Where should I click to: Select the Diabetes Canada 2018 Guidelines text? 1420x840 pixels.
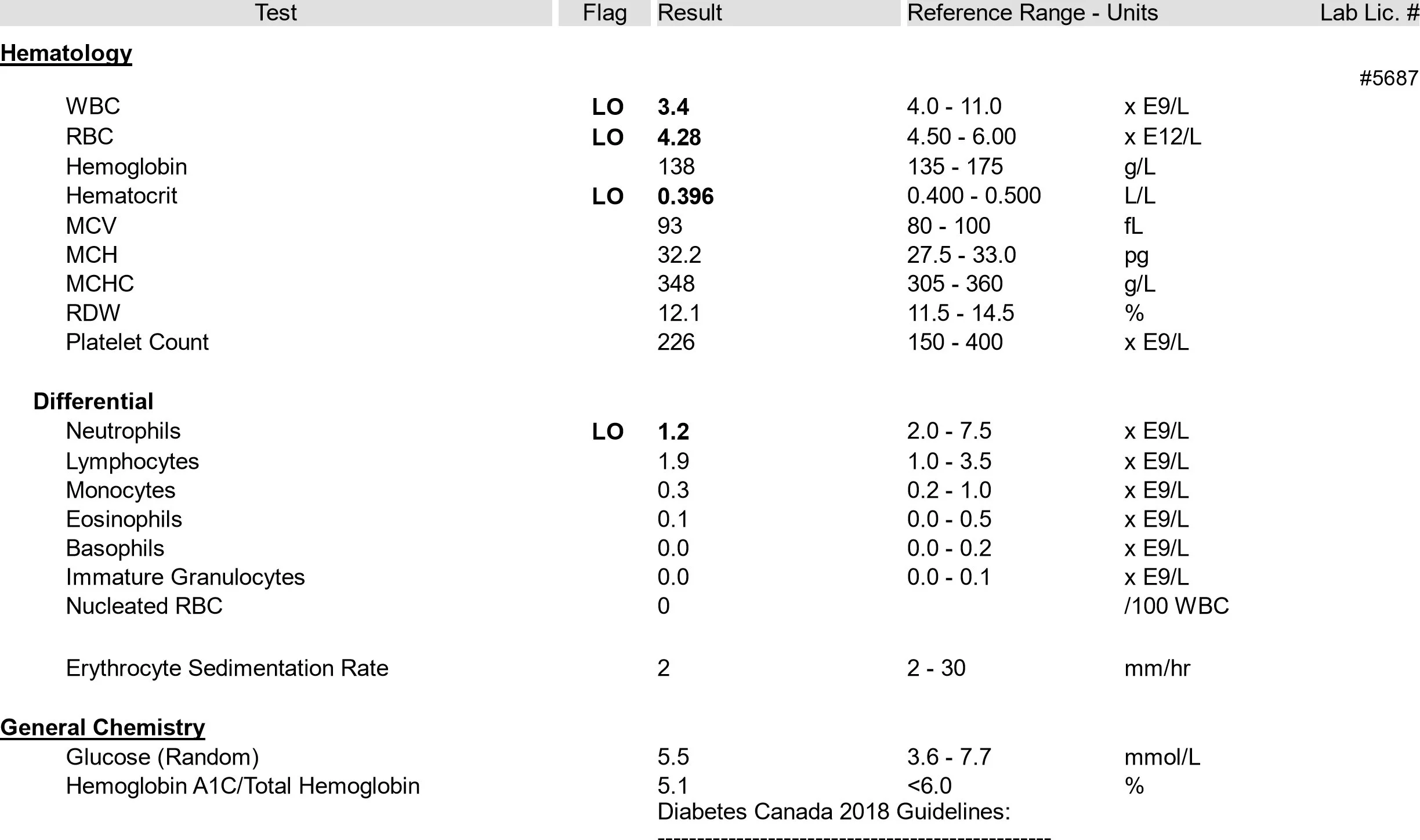point(834,812)
